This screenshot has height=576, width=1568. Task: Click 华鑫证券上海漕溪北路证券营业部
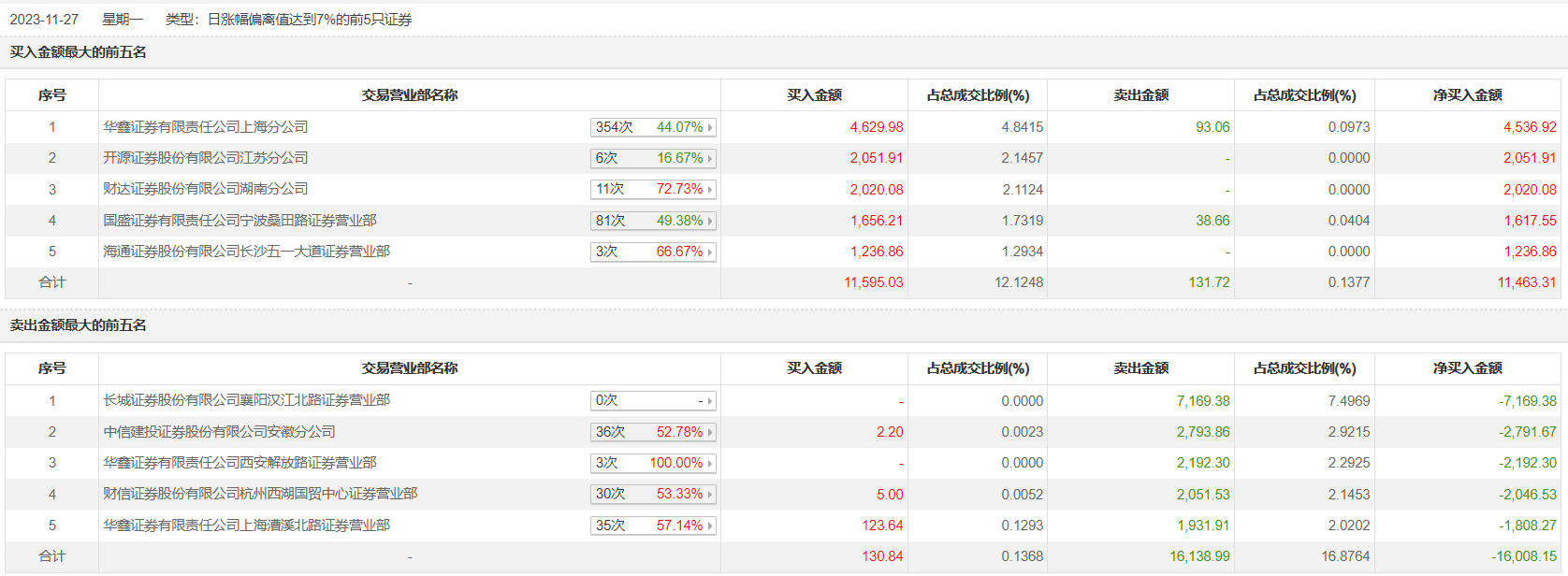246,526
